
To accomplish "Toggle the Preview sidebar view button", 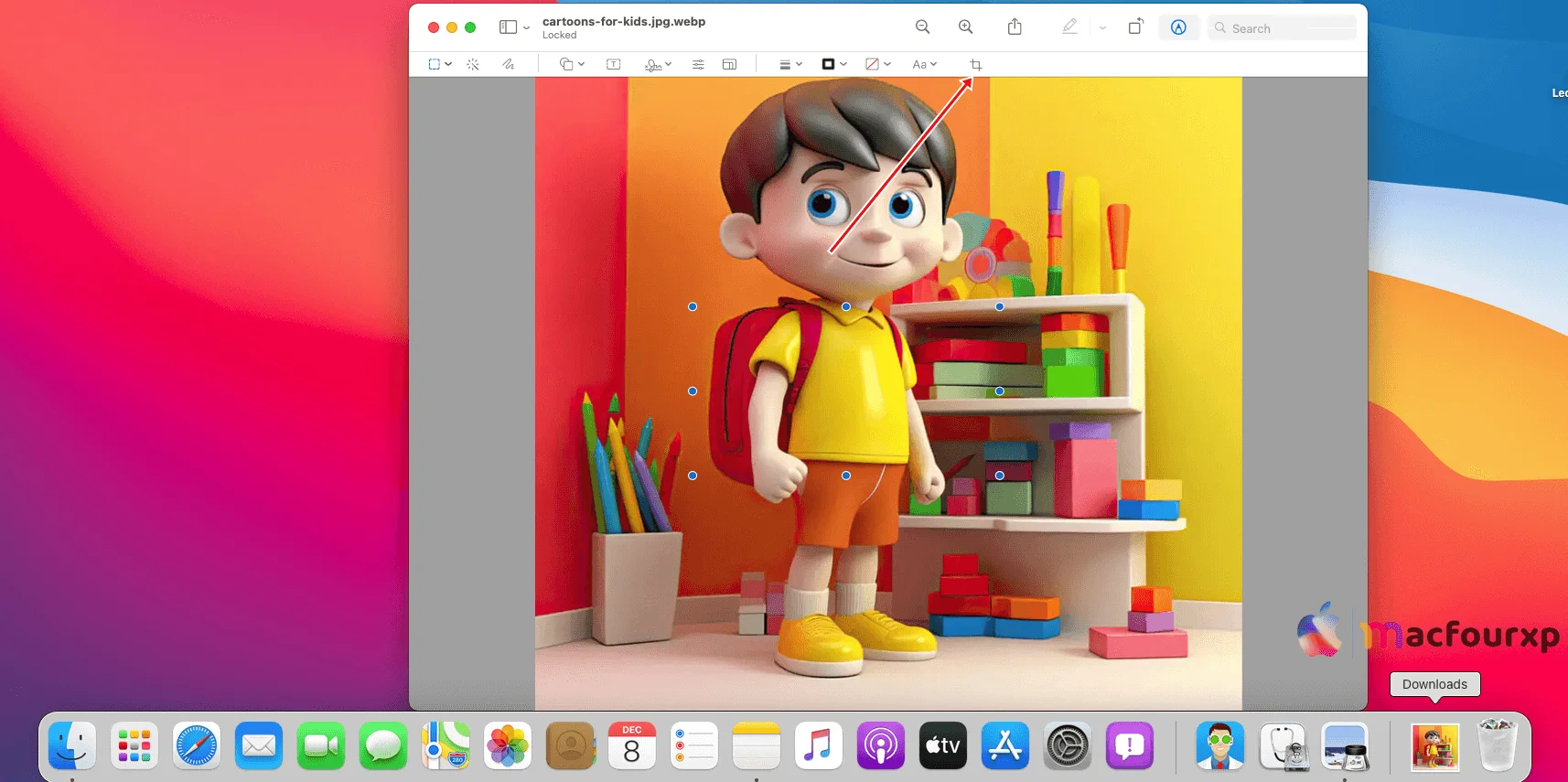I will click(x=508, y=27).
